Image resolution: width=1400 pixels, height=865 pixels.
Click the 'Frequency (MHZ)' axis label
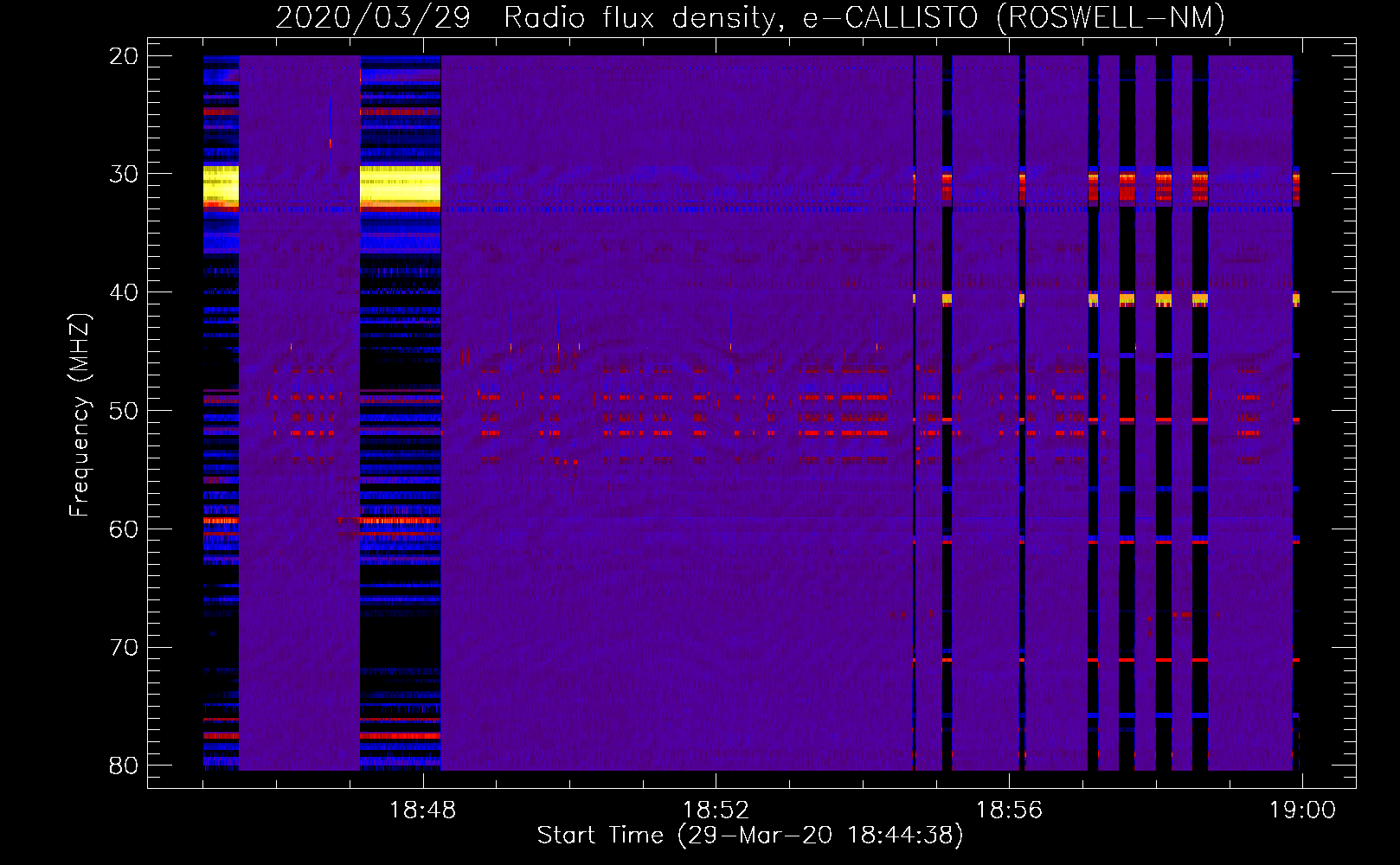click(80, 415)
